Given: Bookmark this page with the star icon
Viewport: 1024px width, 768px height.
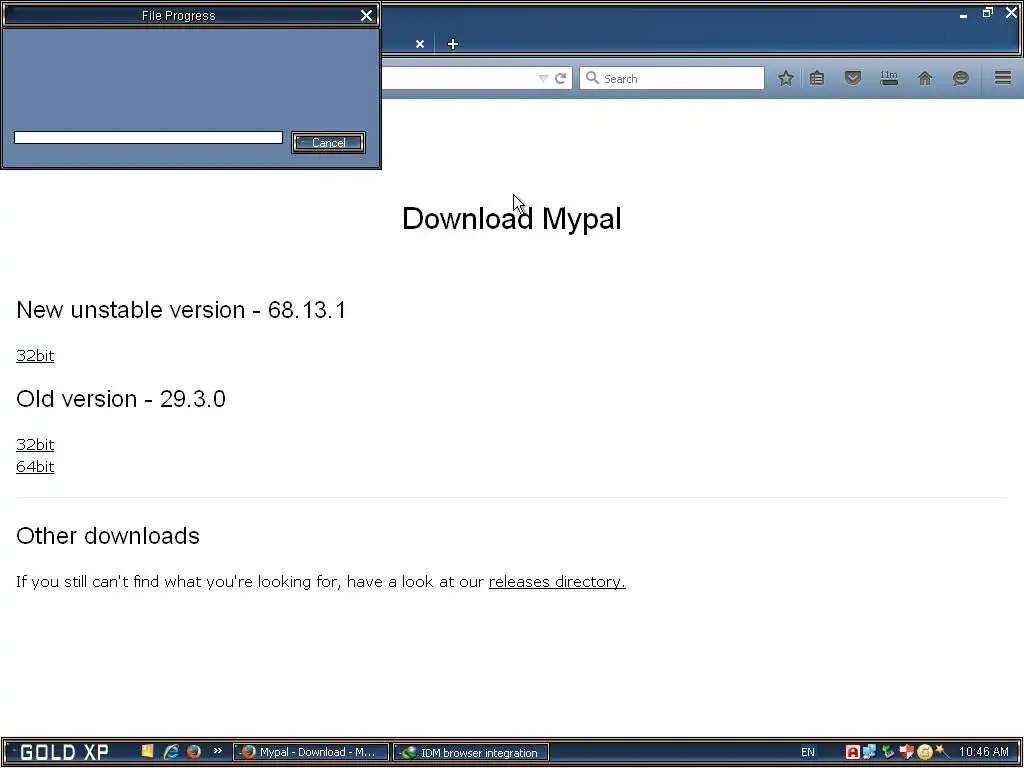Looking at the screenshot, I should [786, 78].
